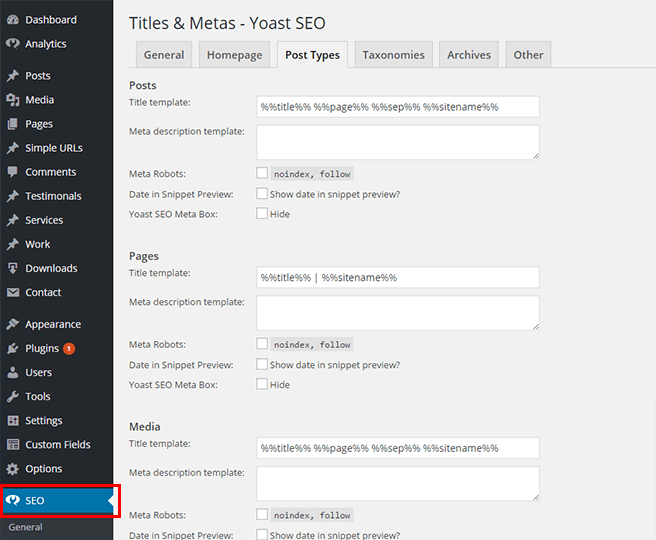The height and width of the screenshot is (540, 656).
Task: Click the Plugins update count badge
Action: pyautogui.click(x=69, y=348)
